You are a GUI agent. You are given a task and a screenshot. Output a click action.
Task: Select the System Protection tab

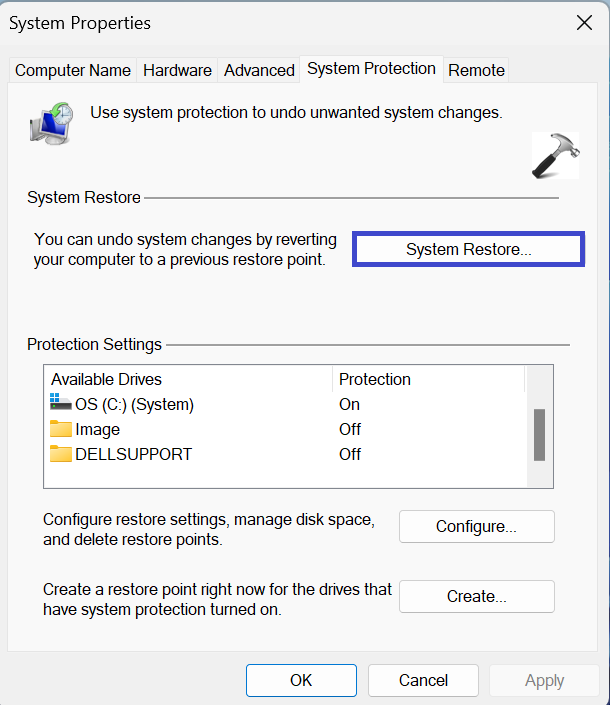pyautogui.click(x=371, y=69)
